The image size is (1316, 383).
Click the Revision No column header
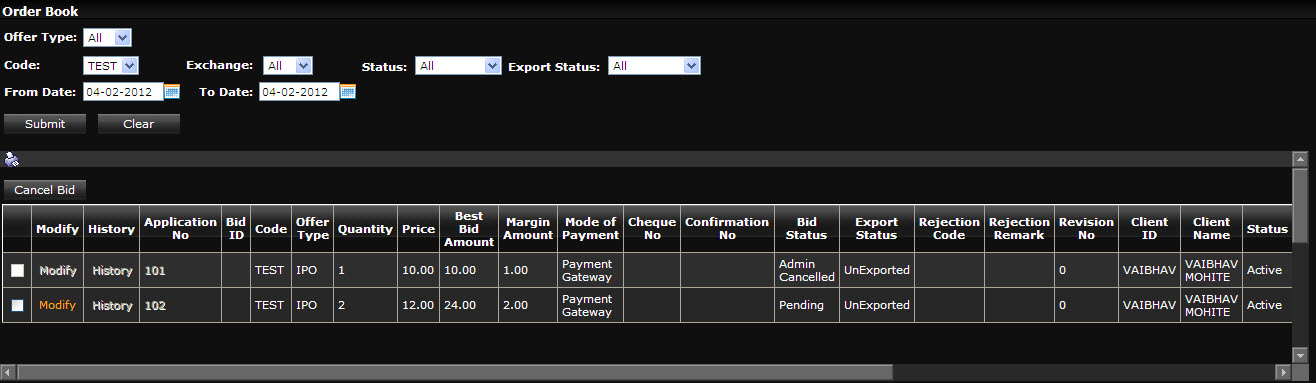tap(1086, 229)
